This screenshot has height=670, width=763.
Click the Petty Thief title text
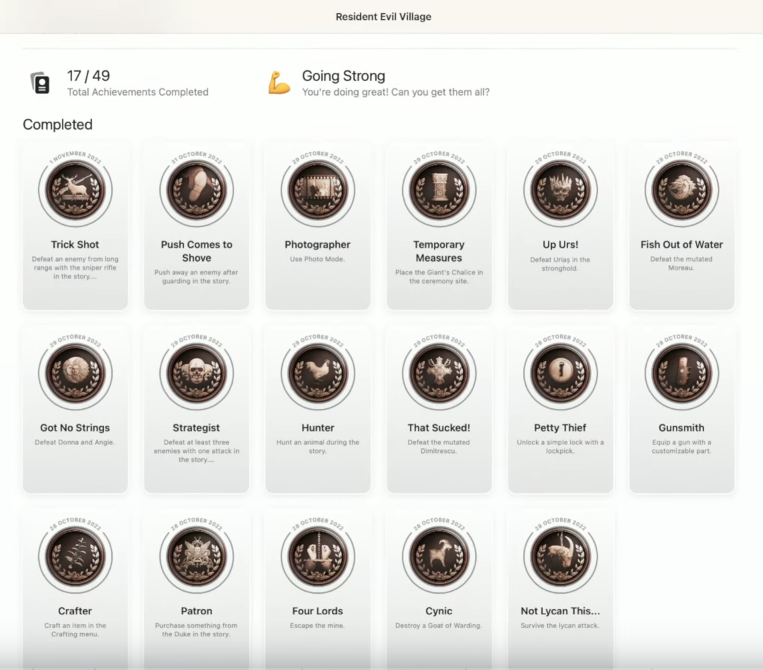tap(560, 428)
